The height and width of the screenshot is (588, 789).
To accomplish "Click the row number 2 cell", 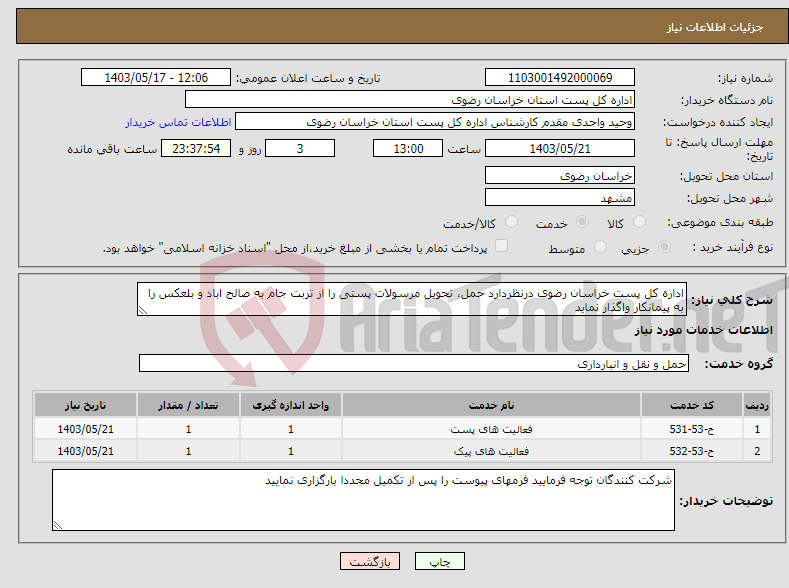I will point(757,451).
